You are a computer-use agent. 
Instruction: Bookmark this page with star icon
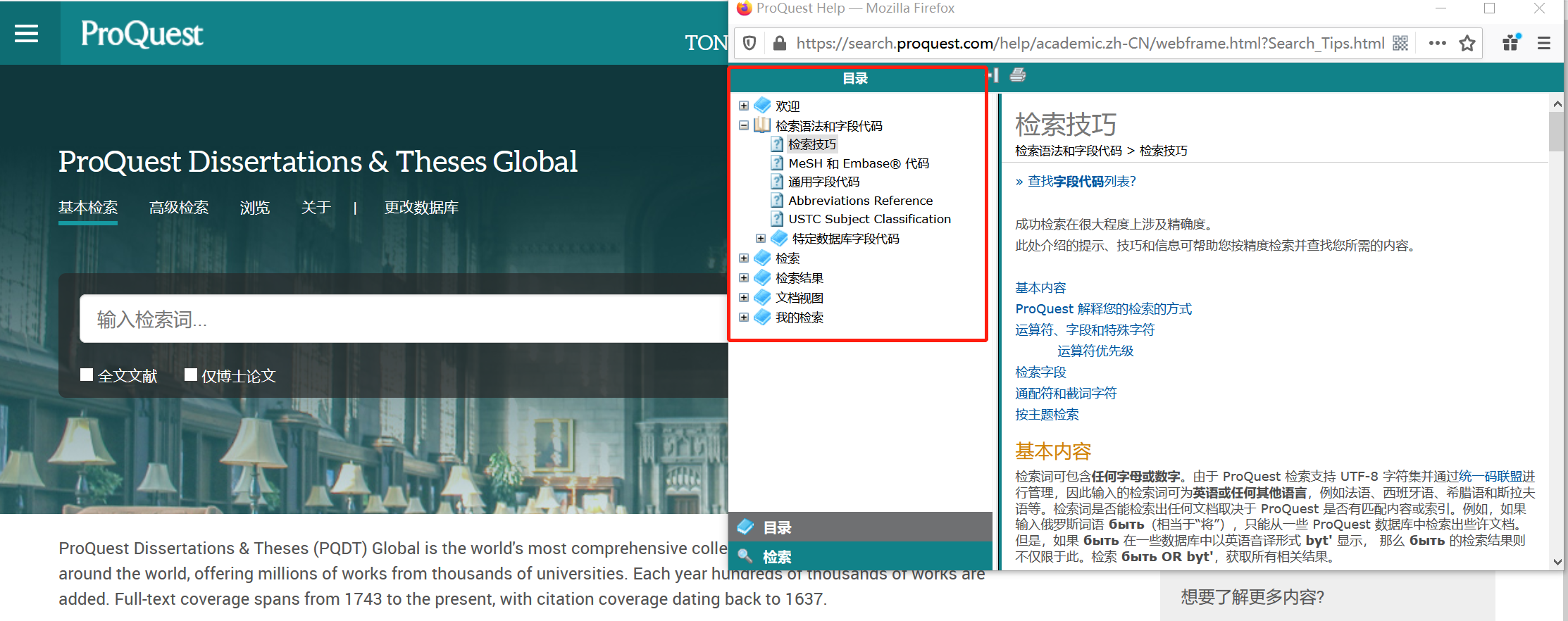(x=1467, y=44)
